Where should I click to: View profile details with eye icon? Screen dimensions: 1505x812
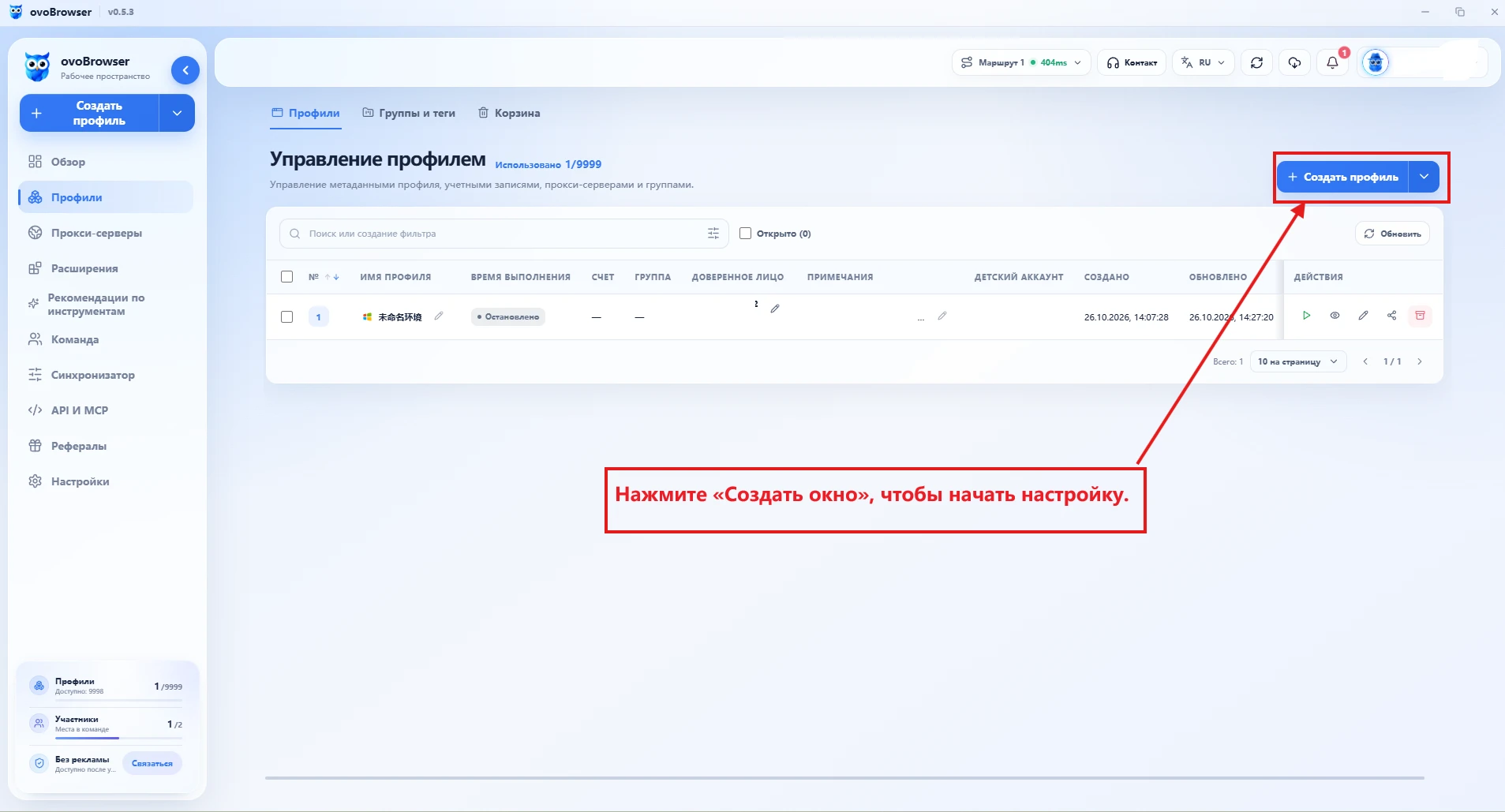(x=1335, y=316)
